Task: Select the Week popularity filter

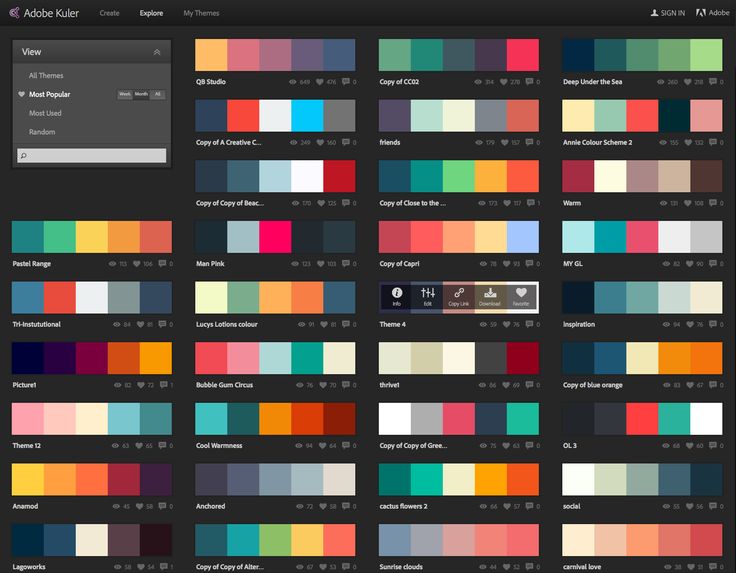Action: pos(124,94)
